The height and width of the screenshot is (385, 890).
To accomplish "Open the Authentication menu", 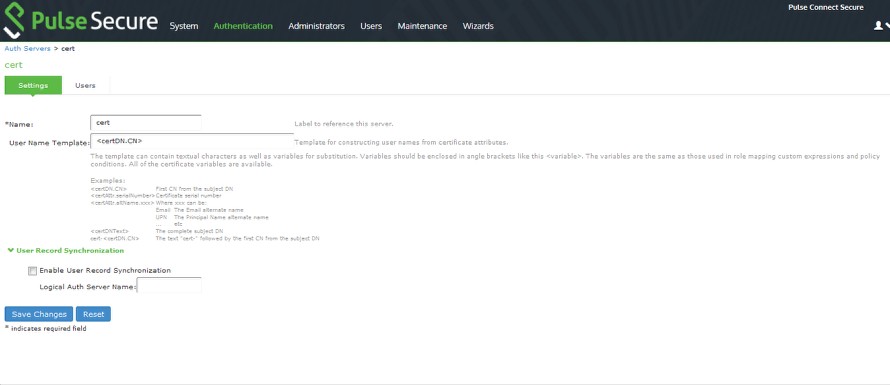I will (x=243, y=26).
